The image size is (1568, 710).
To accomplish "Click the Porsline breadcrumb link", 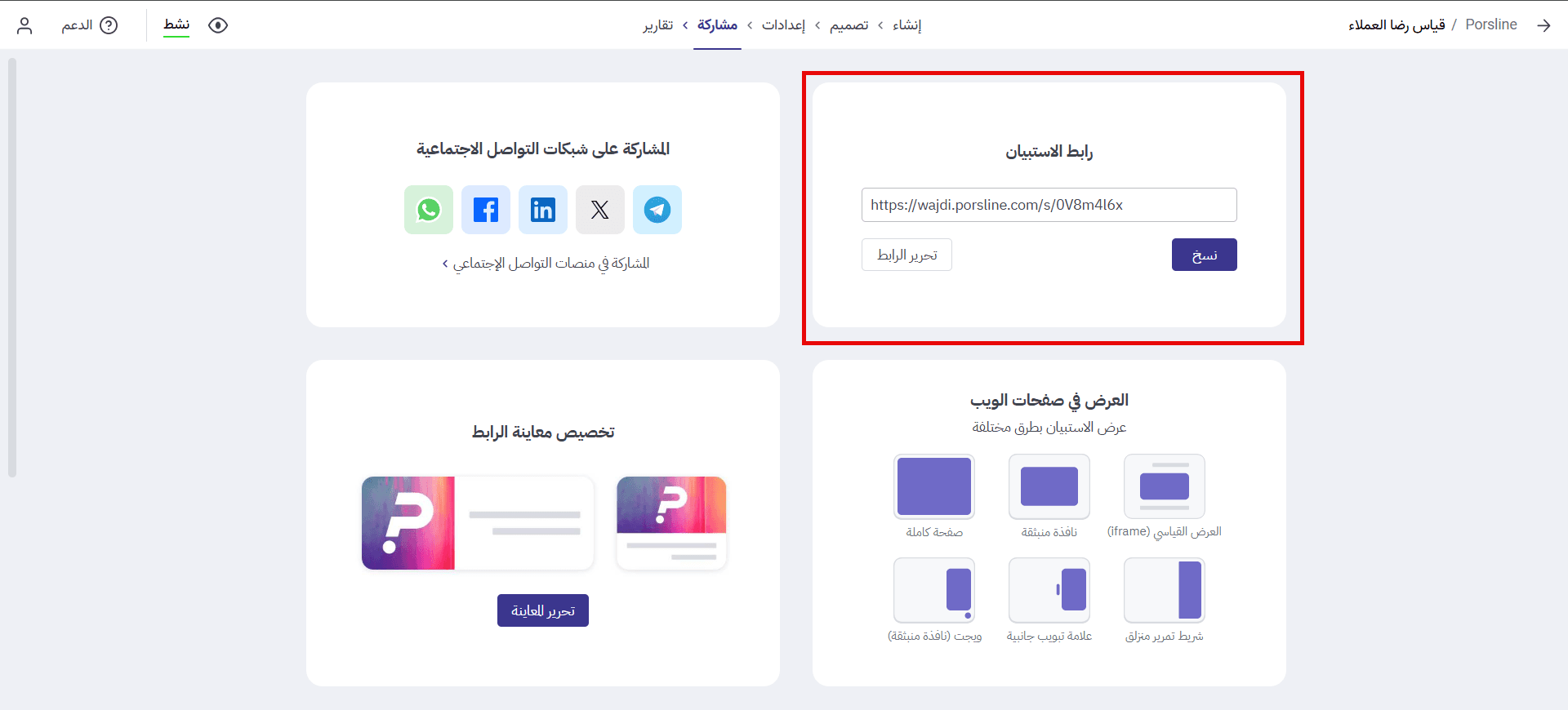I will (1491, 24).
